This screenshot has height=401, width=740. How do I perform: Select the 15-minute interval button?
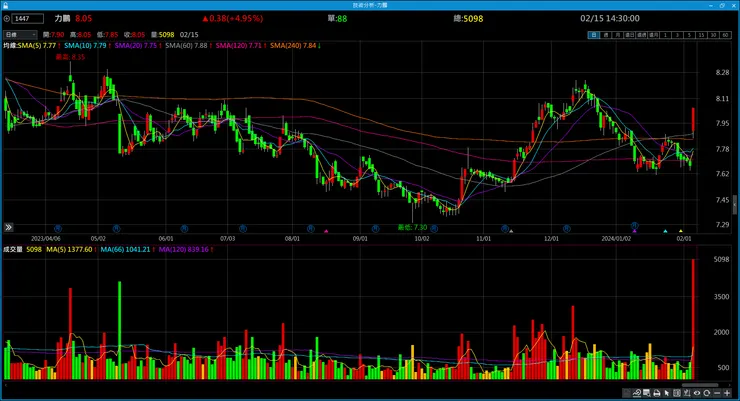[x=701, y=35]
